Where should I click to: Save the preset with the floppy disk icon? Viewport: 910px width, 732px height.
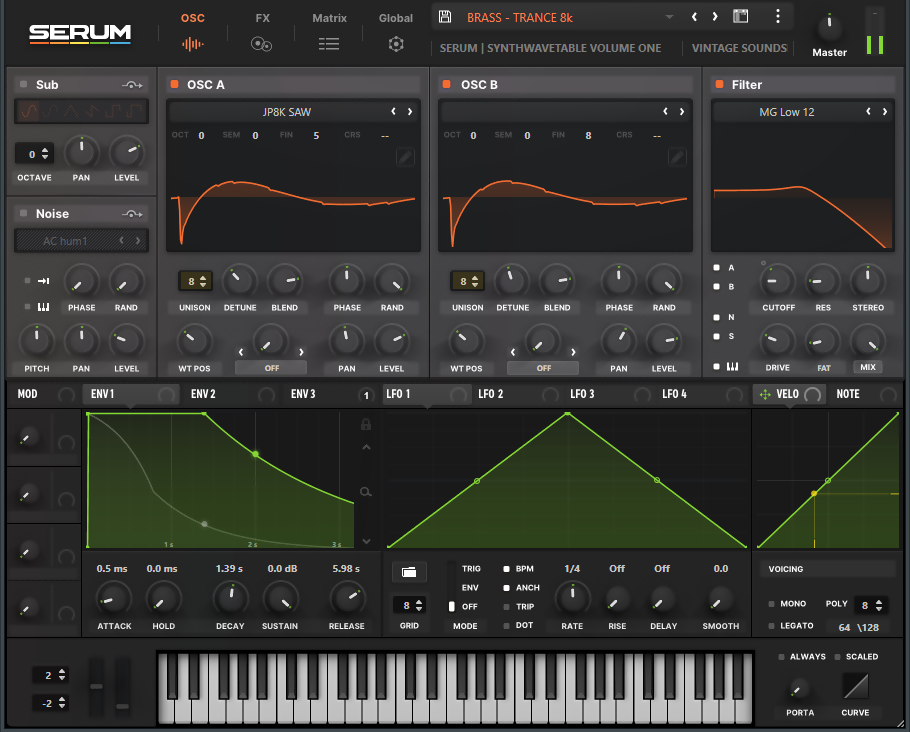445,16
